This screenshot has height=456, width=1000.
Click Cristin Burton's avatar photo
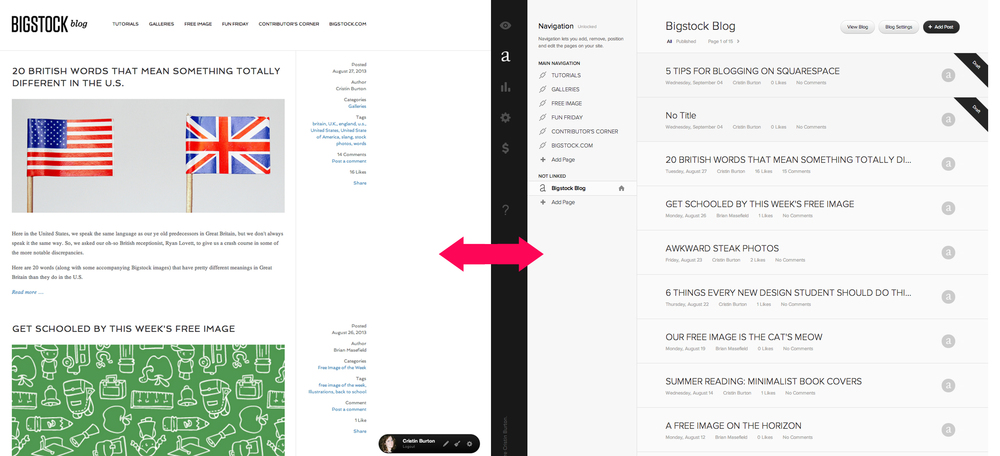tap(390, 444)
